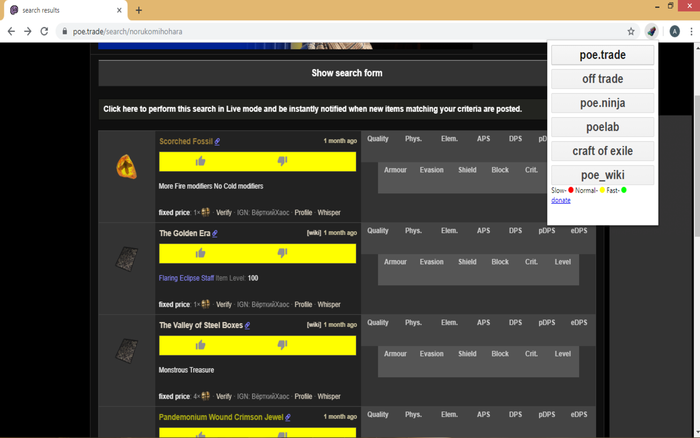Open a new browser tab
This screenshot has width=700, height=438.
click(139, 10)
